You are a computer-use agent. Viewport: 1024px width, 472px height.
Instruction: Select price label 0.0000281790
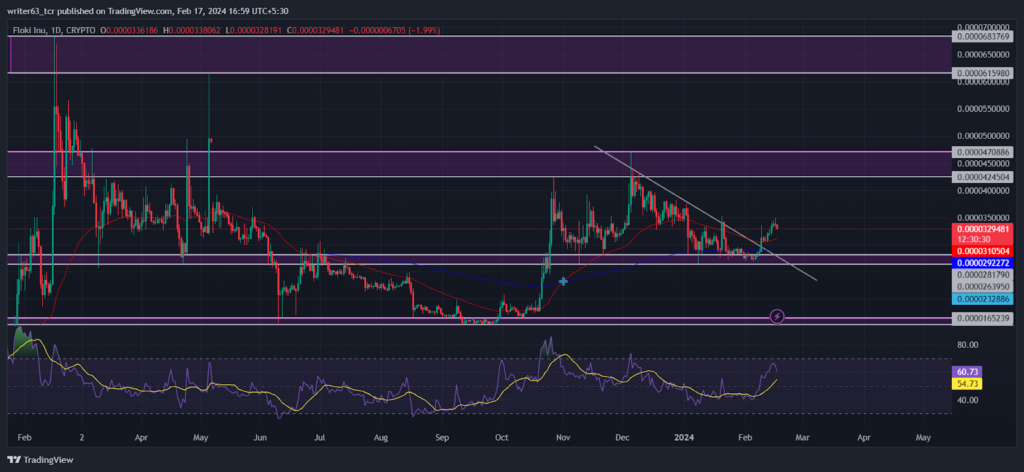tap(982, 275)
